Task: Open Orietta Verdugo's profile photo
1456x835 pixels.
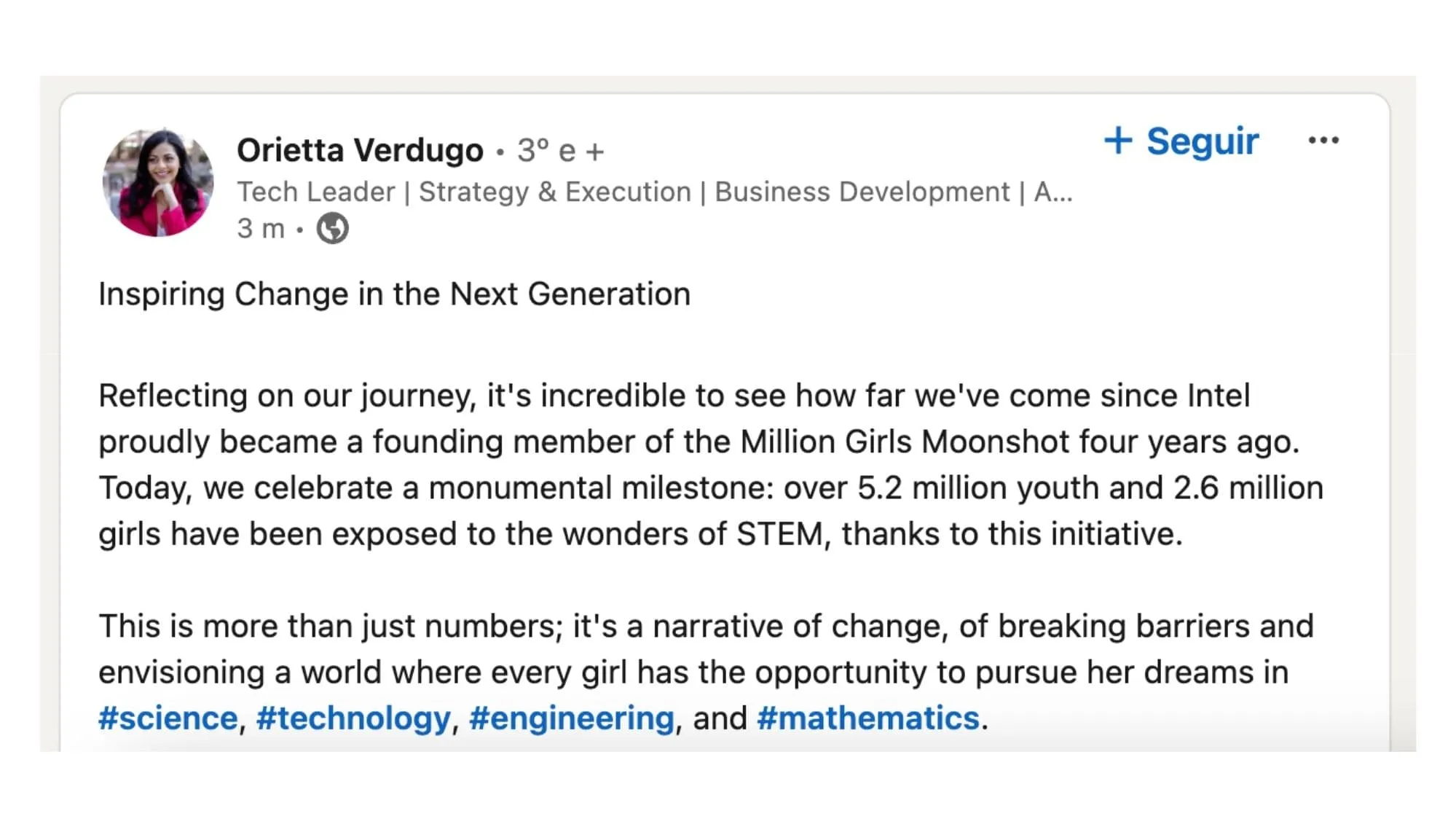Action: point(158,182)
